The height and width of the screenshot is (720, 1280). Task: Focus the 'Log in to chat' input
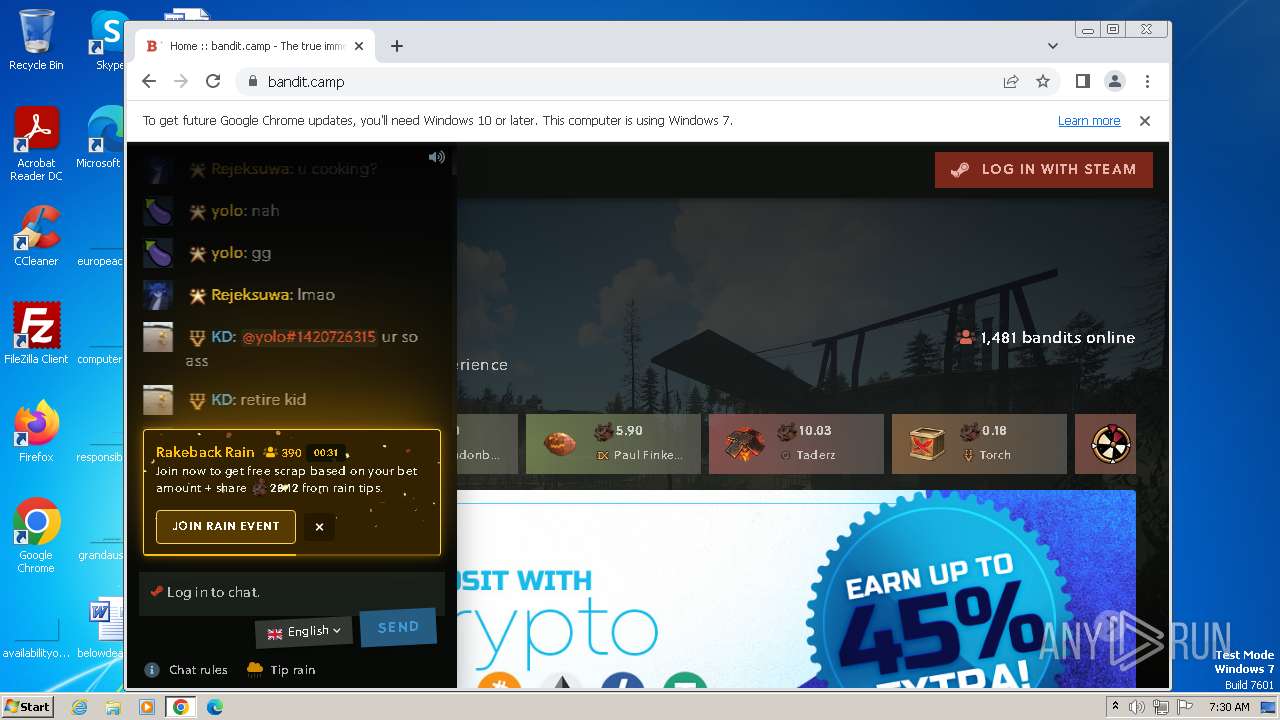tap(291, 592)
